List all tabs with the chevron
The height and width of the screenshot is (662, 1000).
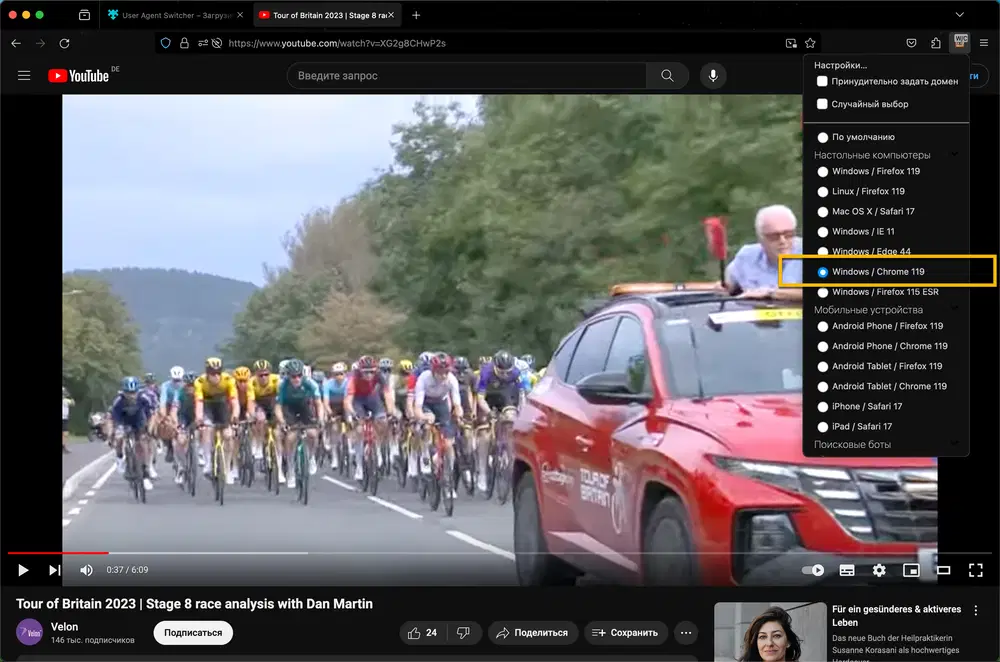[x=959, y=15]
